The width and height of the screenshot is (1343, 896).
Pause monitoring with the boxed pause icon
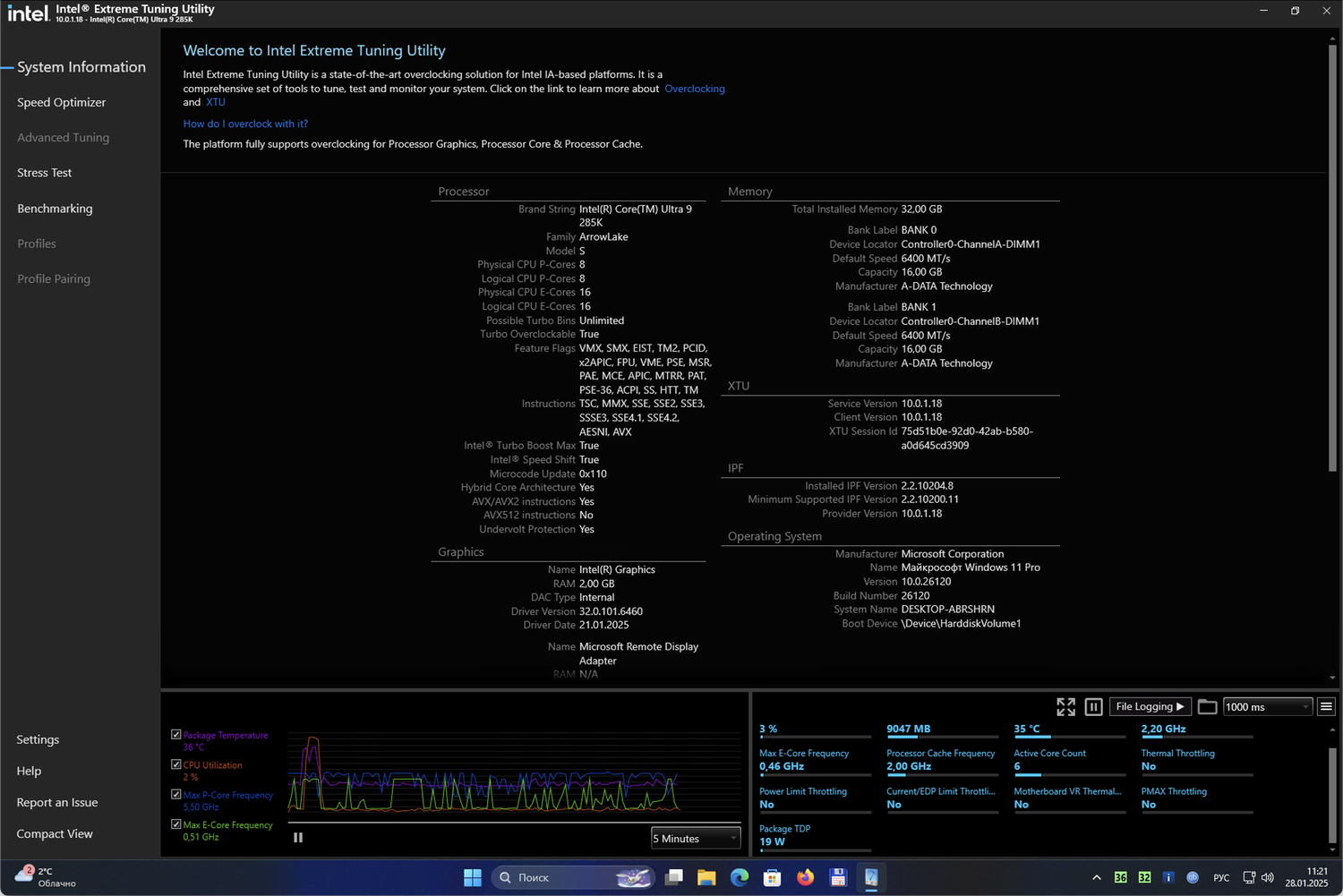(1093, 707)
